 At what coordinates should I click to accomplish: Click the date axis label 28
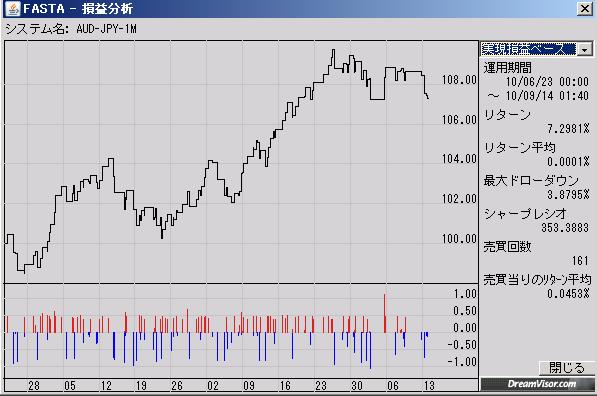coord(34,386)
